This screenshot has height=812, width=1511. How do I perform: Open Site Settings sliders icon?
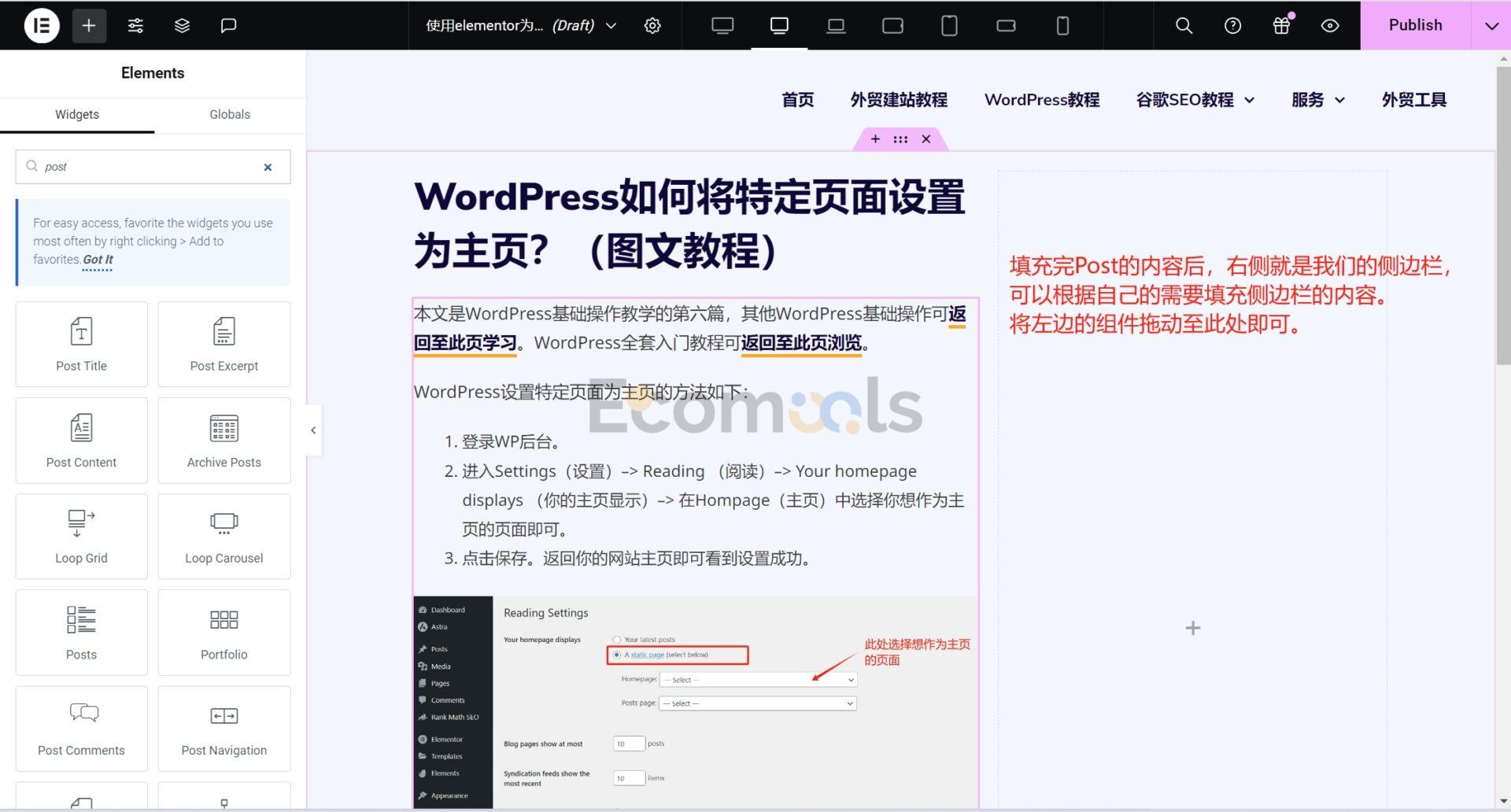[x=135, y=25]
